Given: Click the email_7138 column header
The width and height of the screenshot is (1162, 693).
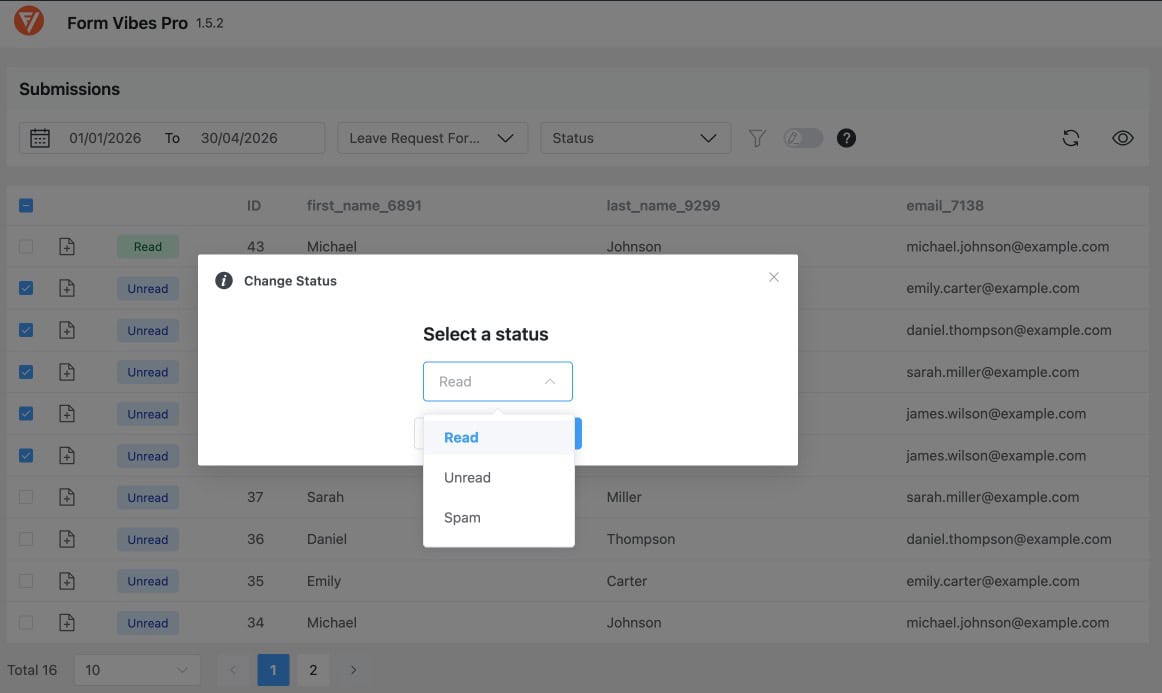Looking at the screenshot, I should point(945,205).
